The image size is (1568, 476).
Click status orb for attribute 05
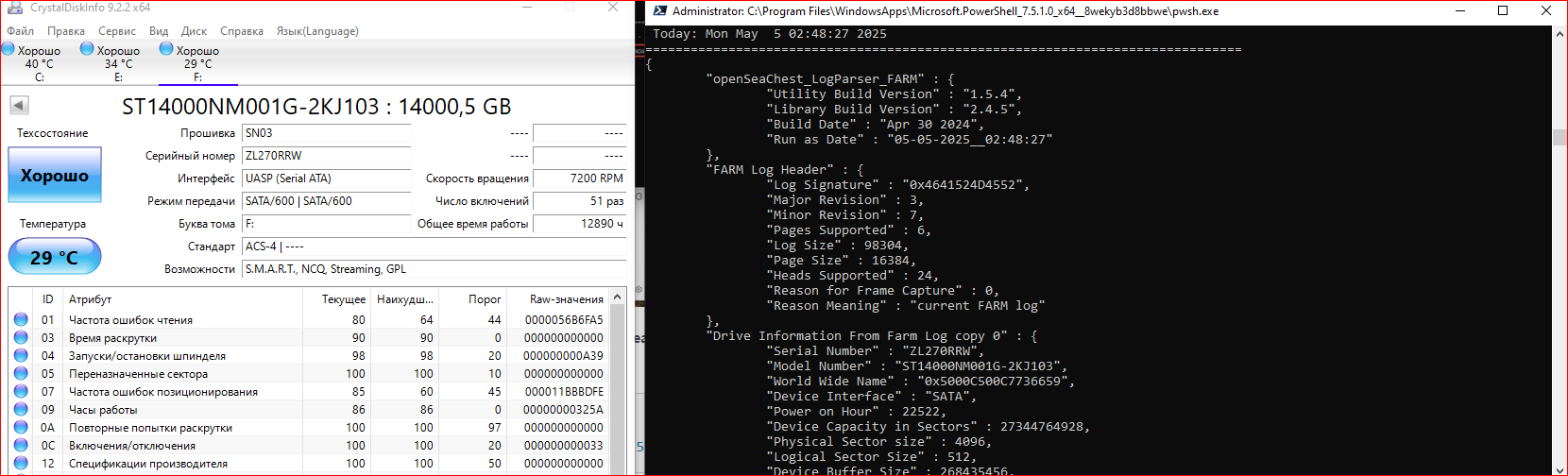[x=21, y=374]
